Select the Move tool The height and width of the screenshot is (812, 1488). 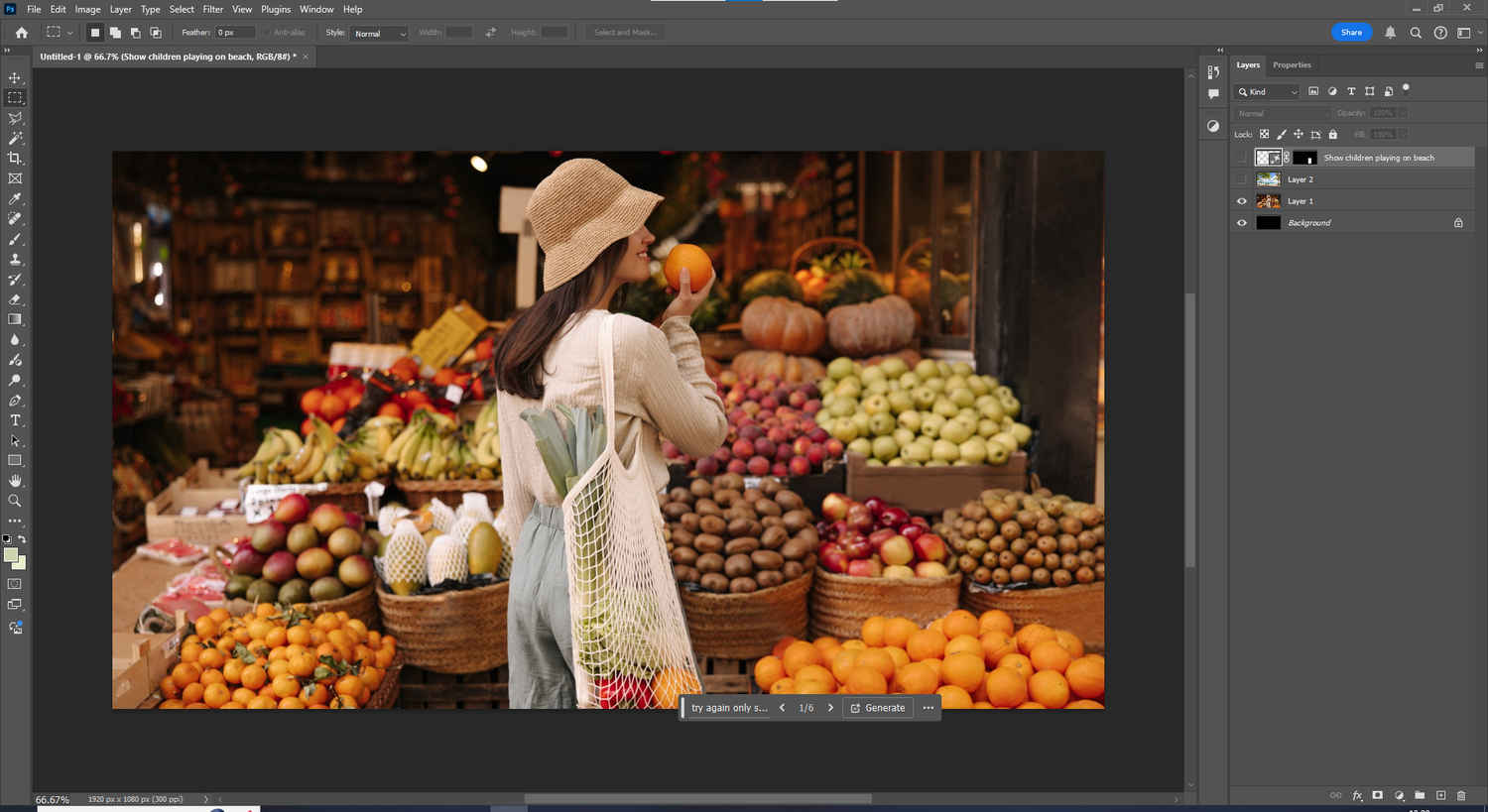(15, 77)
